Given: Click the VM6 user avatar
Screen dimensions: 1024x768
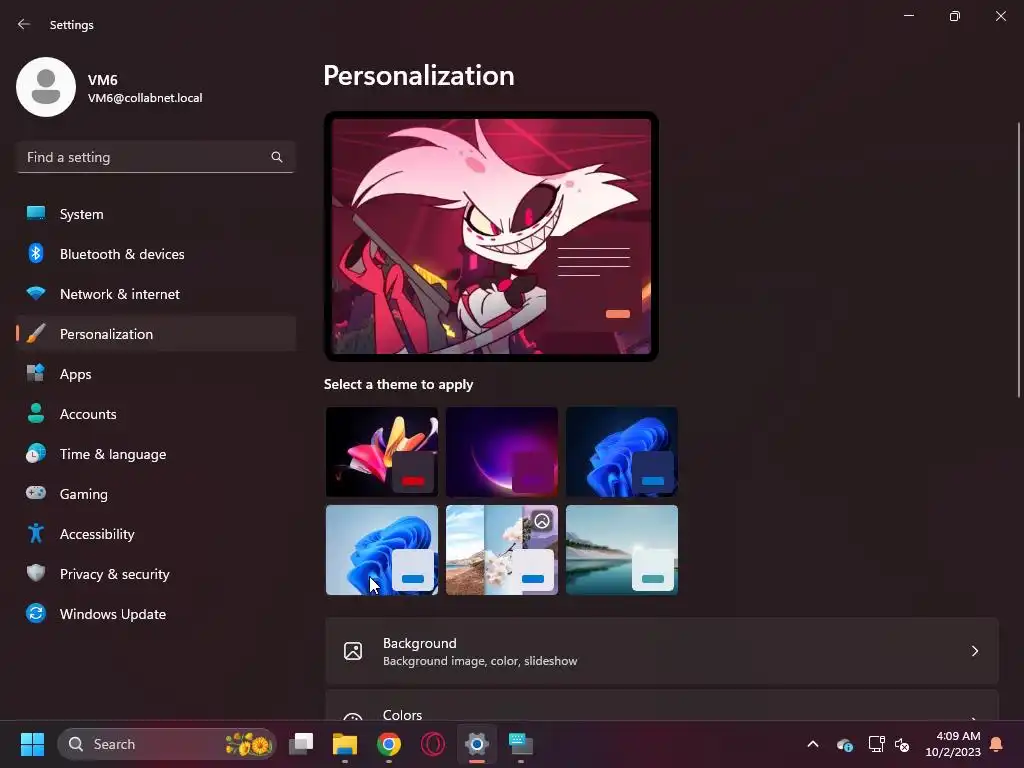Looking at the screenshot, I should coord(46,87).
